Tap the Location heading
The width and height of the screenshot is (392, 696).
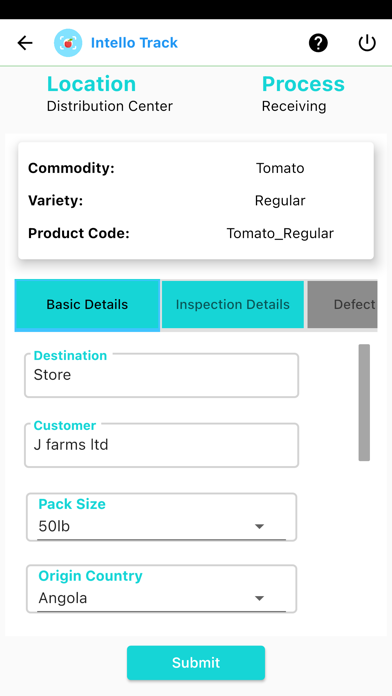click(91, 84)
